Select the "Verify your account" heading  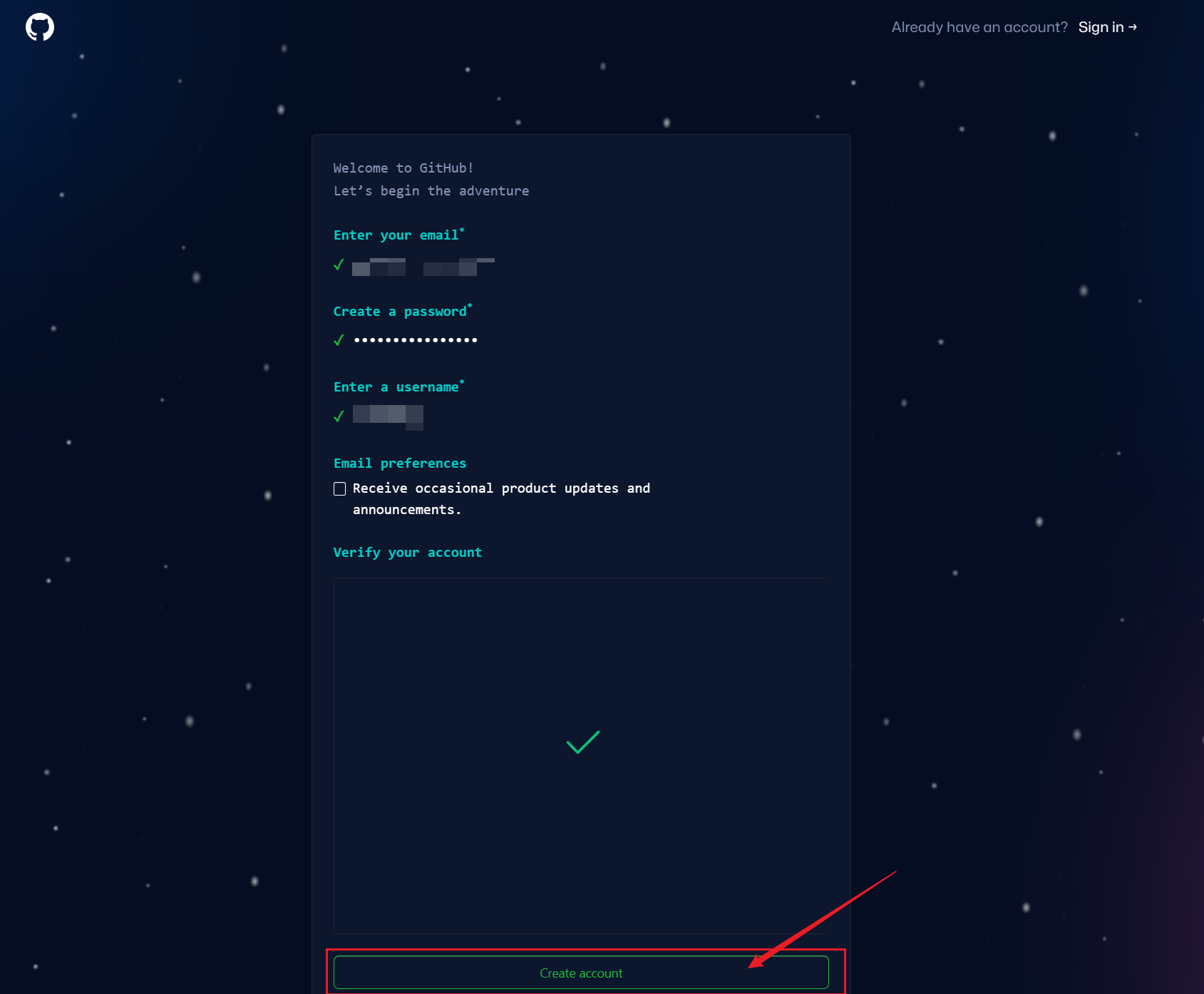[408, 553]
